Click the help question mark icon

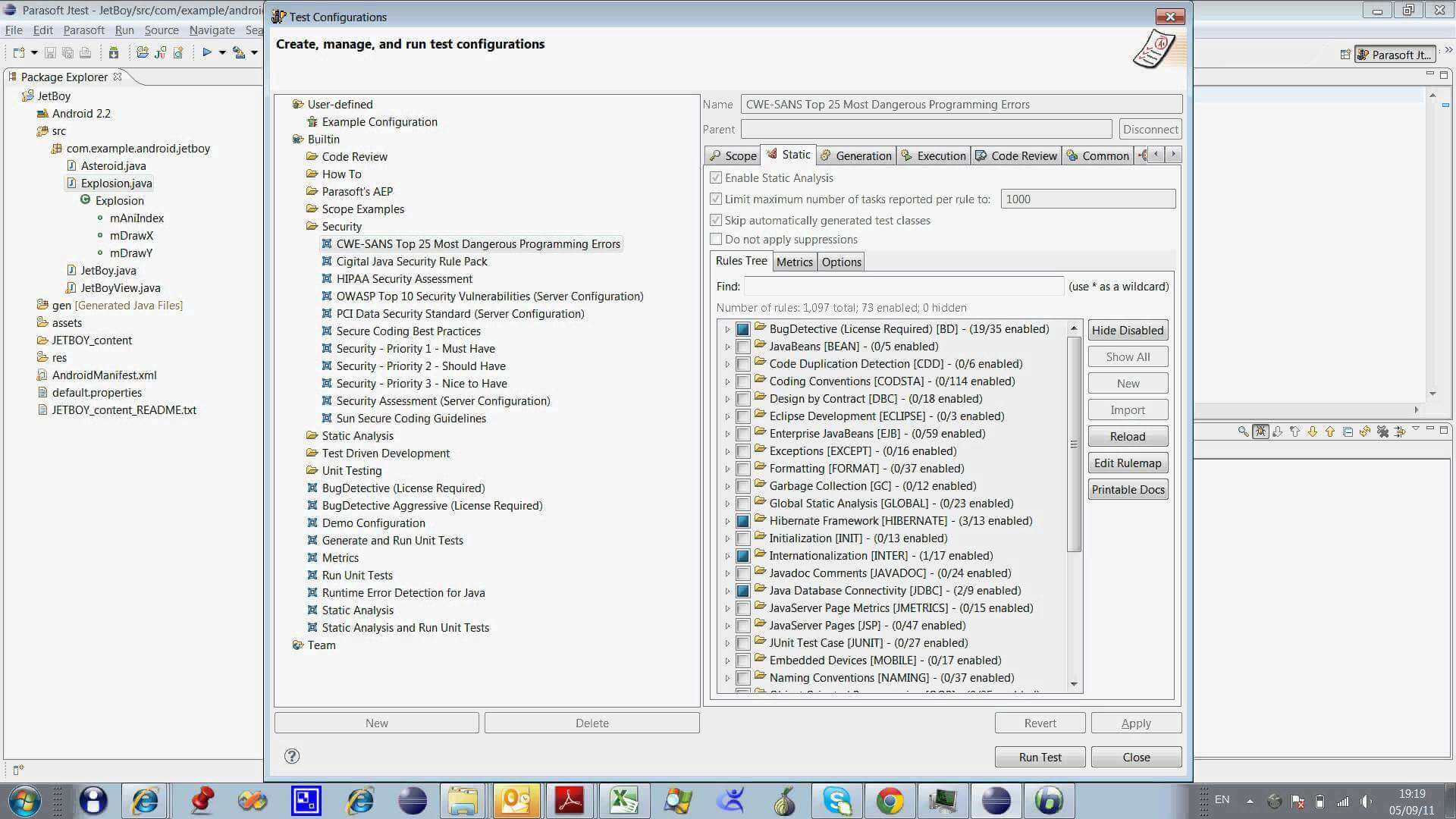coord(292,756)
